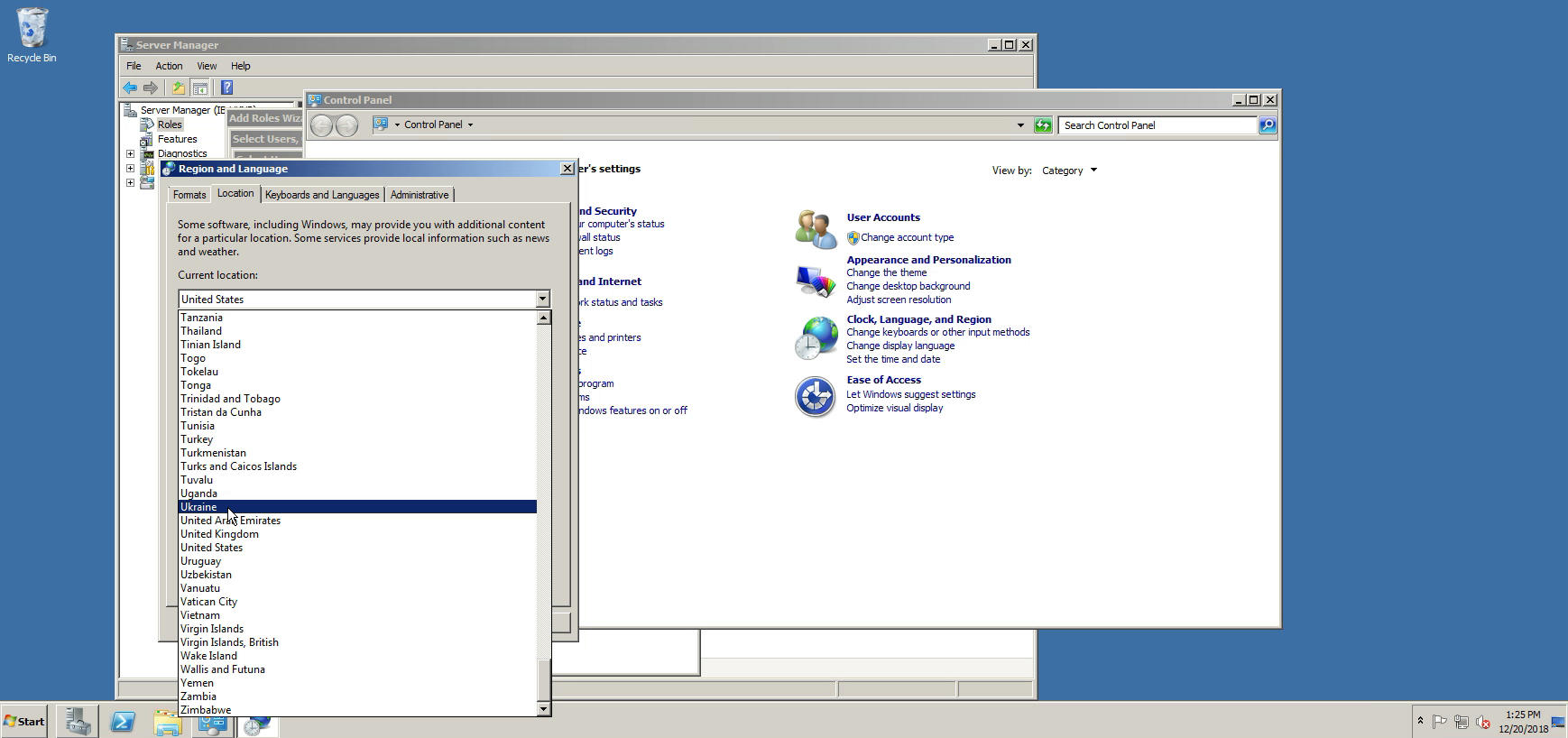Open the View by Category dropdown
The width and height of the screenshot is (1568, 738).
click(x=1069, y=171)
